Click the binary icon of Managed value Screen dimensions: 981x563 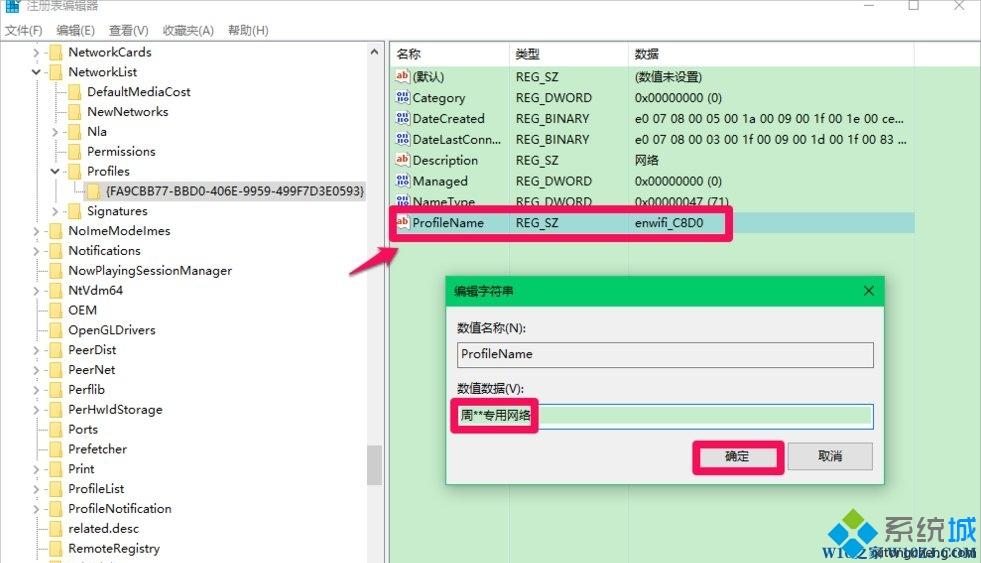click(402, 180)
